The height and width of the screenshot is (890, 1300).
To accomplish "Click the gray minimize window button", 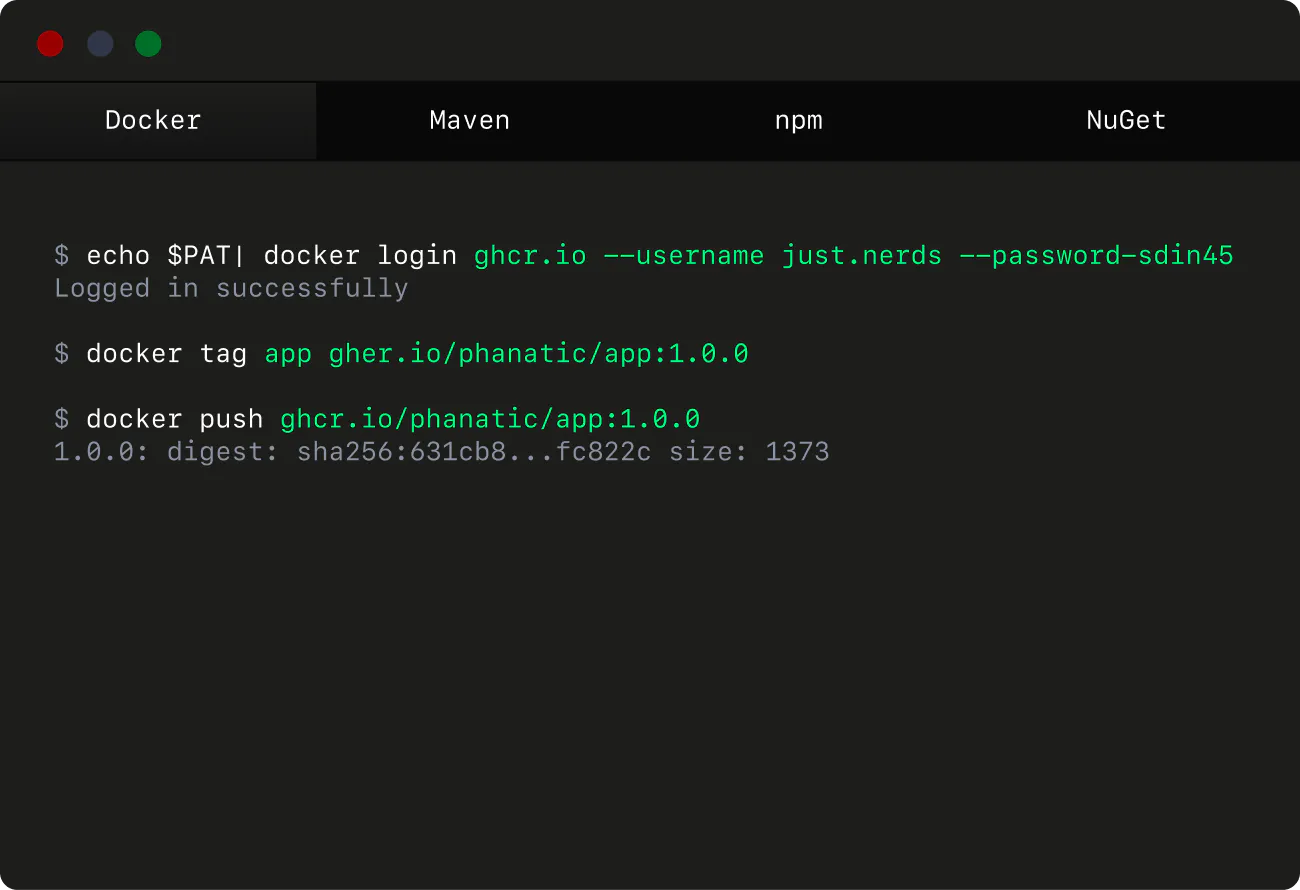I will [x=100, y=44].
